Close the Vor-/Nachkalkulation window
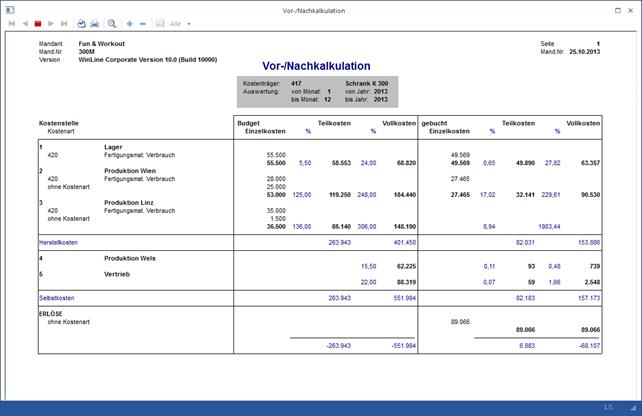 631,8
